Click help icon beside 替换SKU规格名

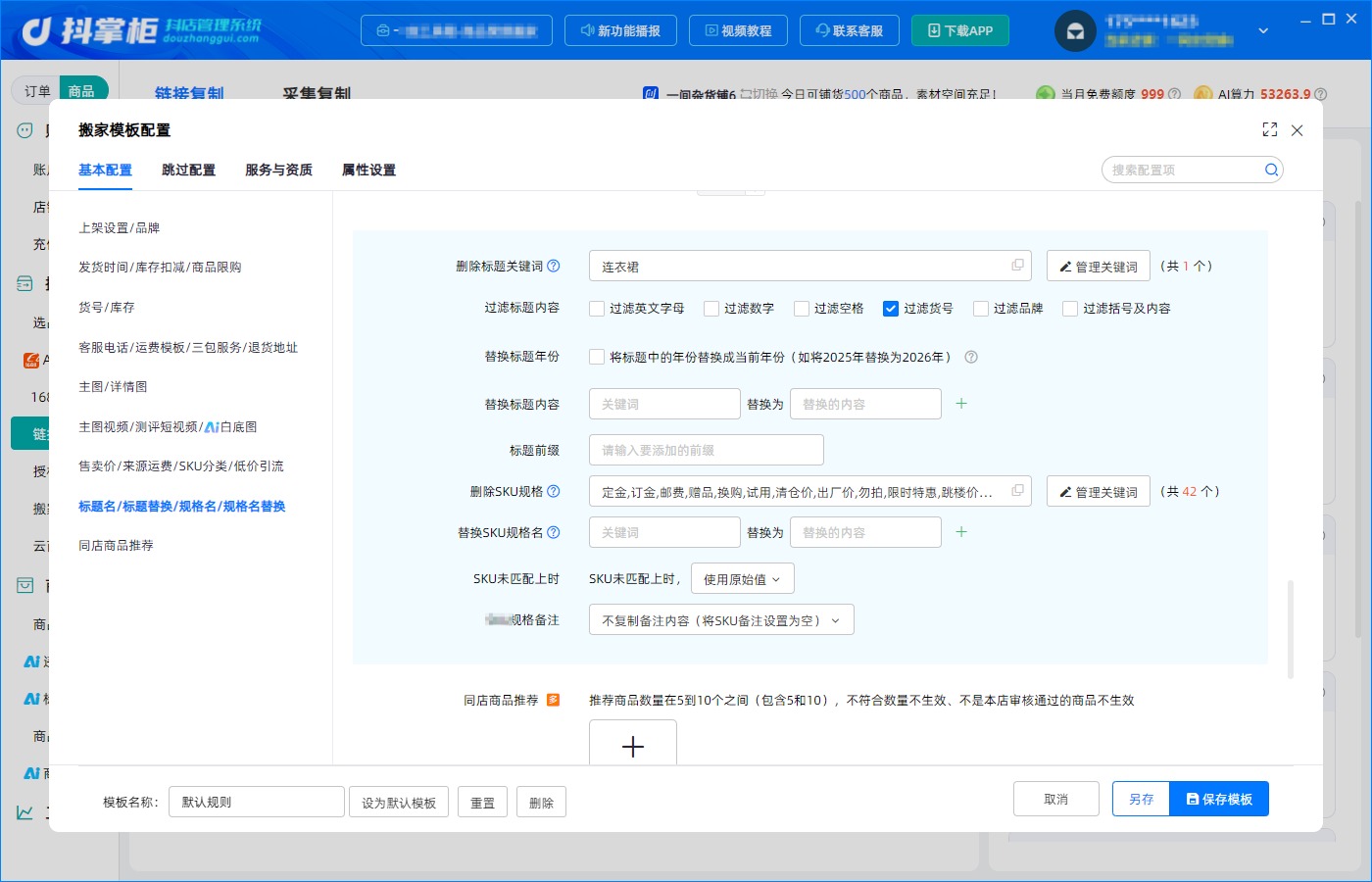coord(554,532)
